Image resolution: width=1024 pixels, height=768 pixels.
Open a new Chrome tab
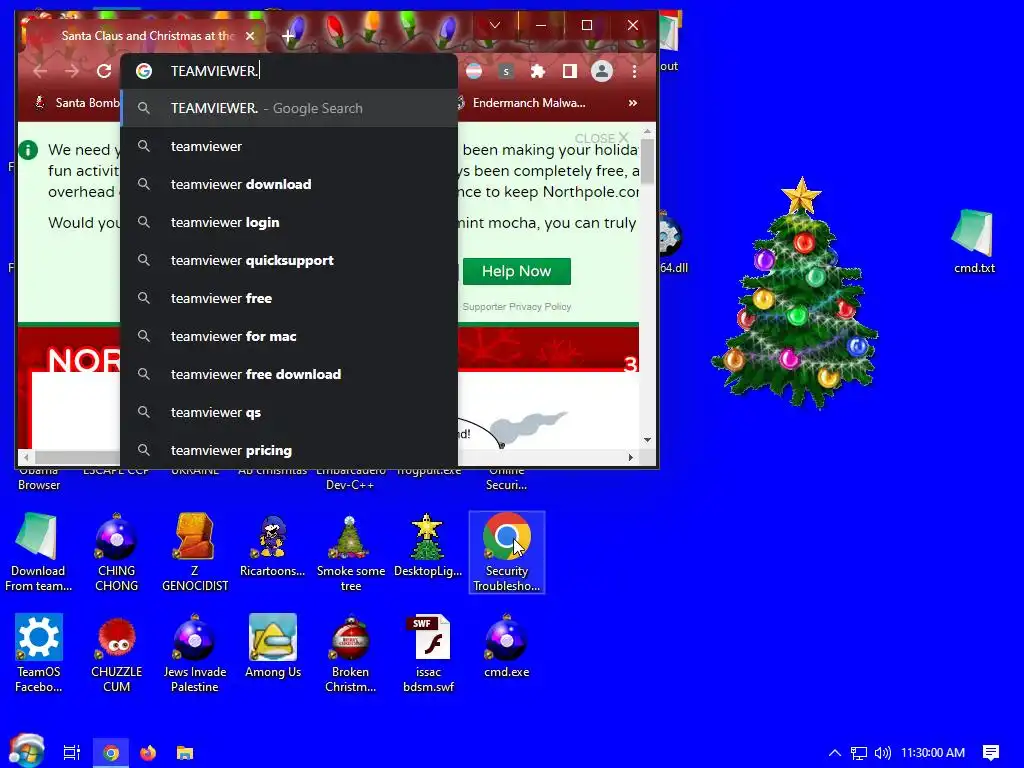288,36
